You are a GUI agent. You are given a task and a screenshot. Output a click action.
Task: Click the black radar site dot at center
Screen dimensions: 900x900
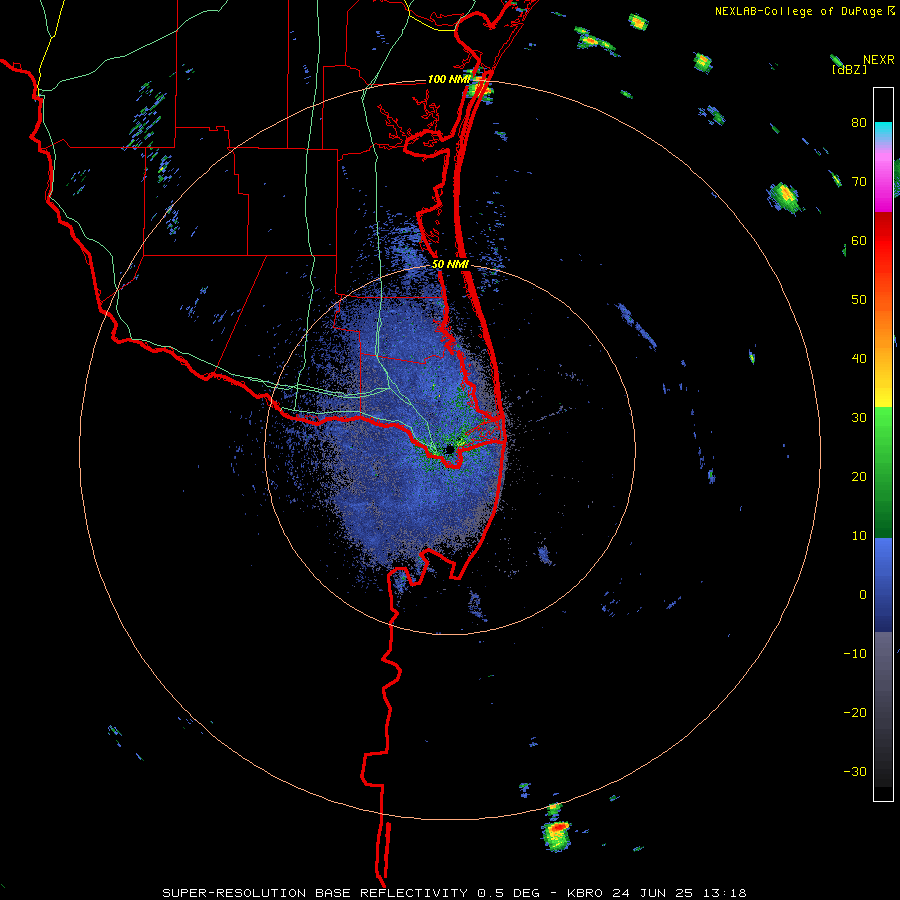click(x=450, y=449)
